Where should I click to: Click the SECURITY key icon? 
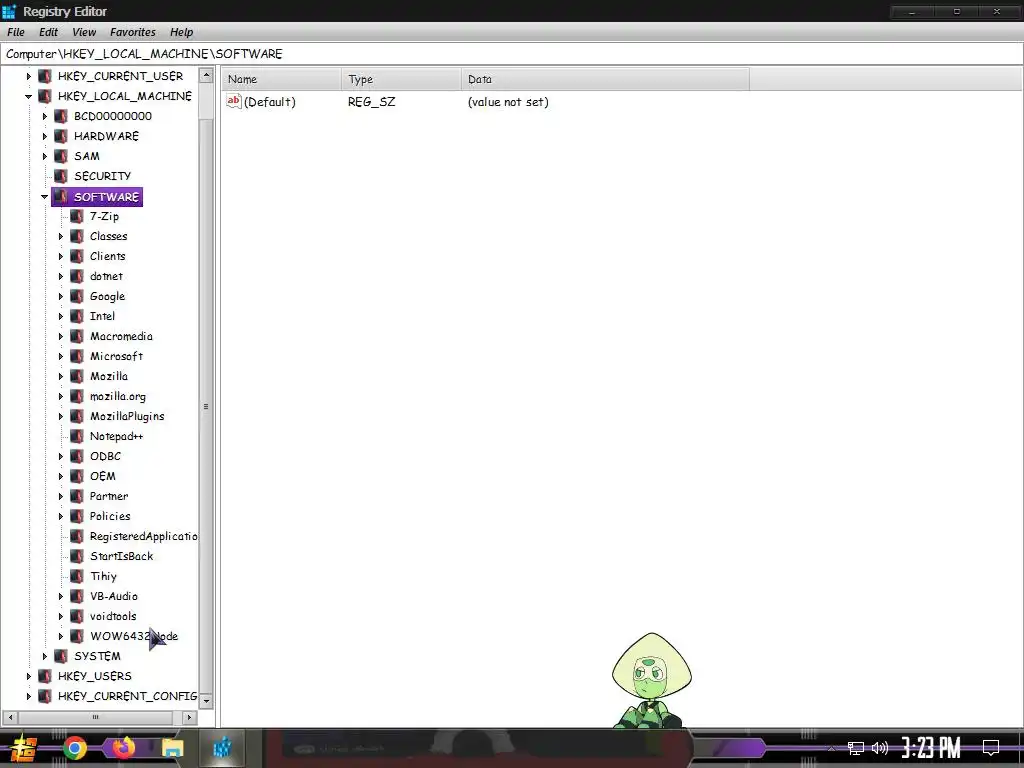click(61, 176)
